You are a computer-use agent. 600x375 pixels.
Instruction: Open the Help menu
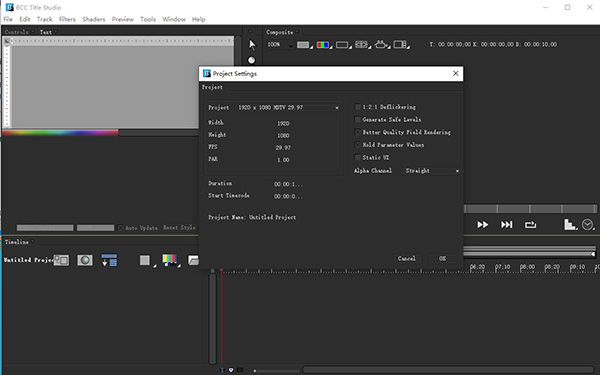click(x=199, y=19)
